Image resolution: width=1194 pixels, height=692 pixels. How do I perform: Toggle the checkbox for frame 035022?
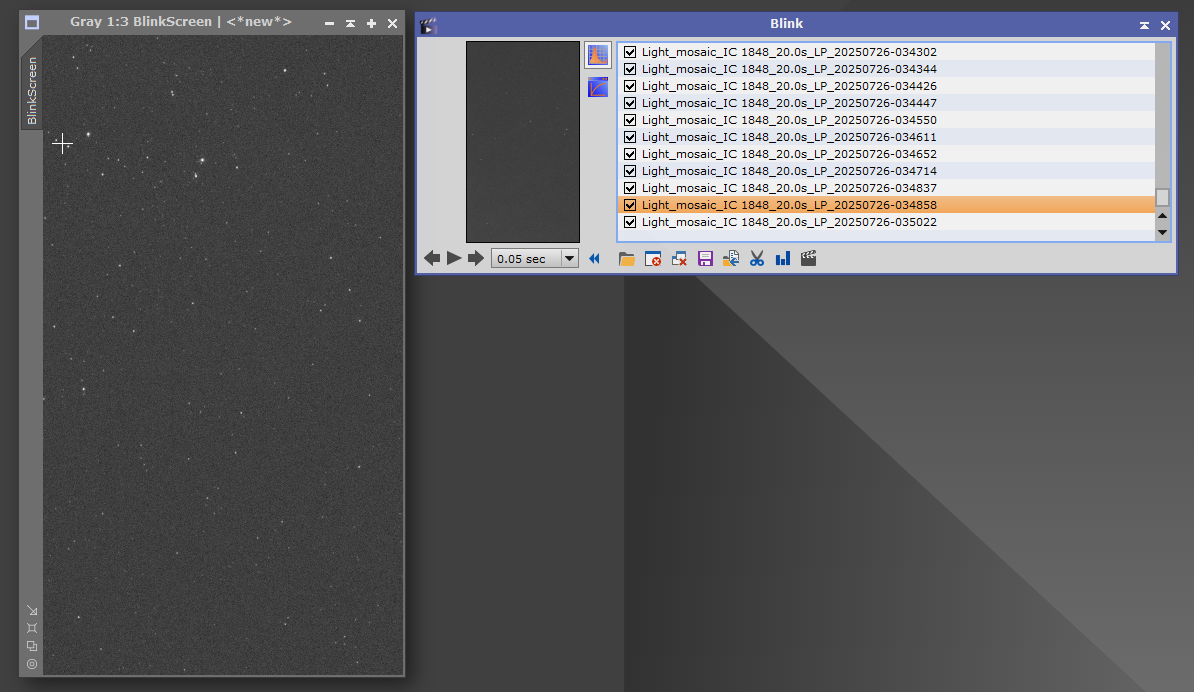click(630, 222)
